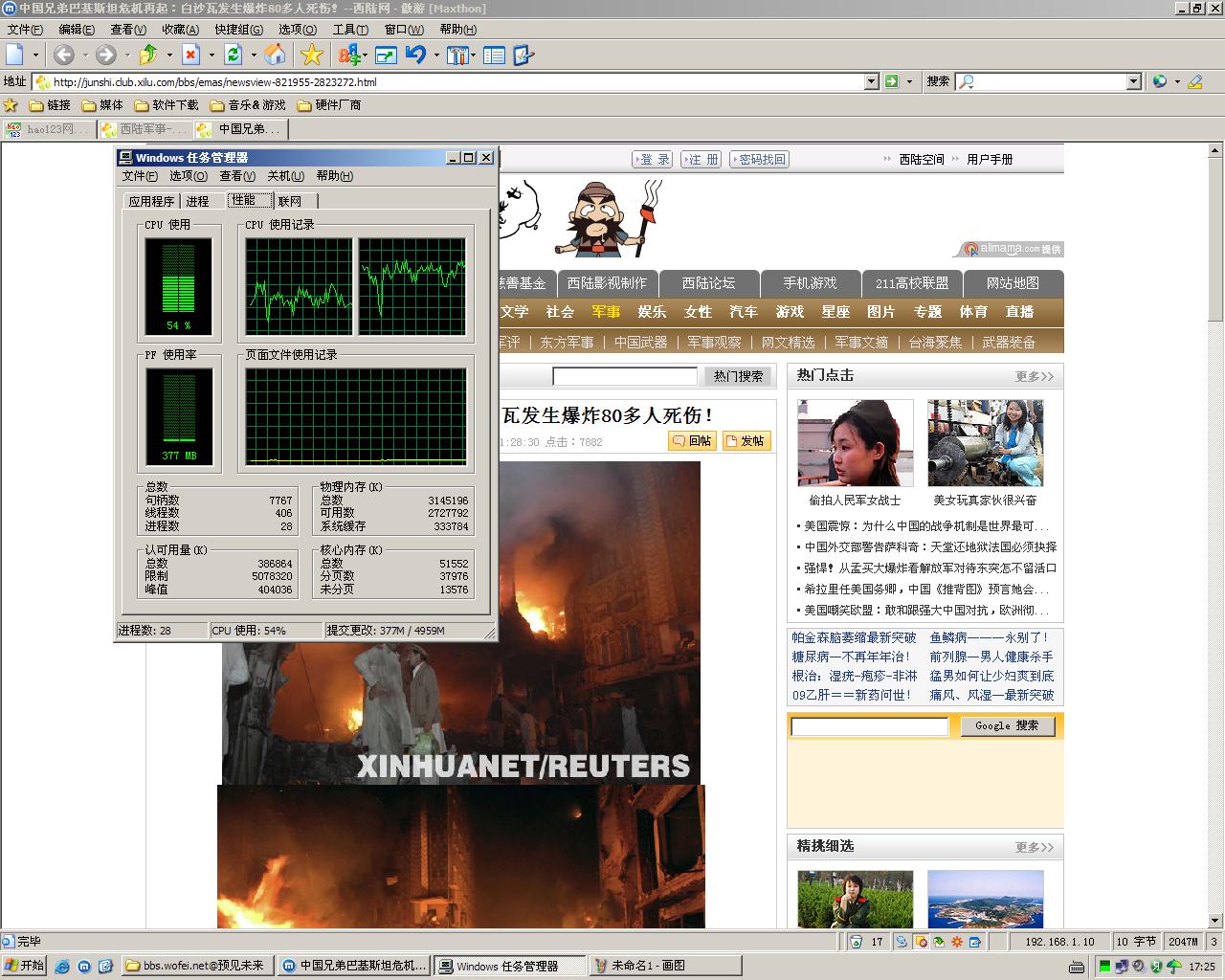Click the 热门搜索 button
This screenshot has height=980, width=1225.
(x=738, y=376)
